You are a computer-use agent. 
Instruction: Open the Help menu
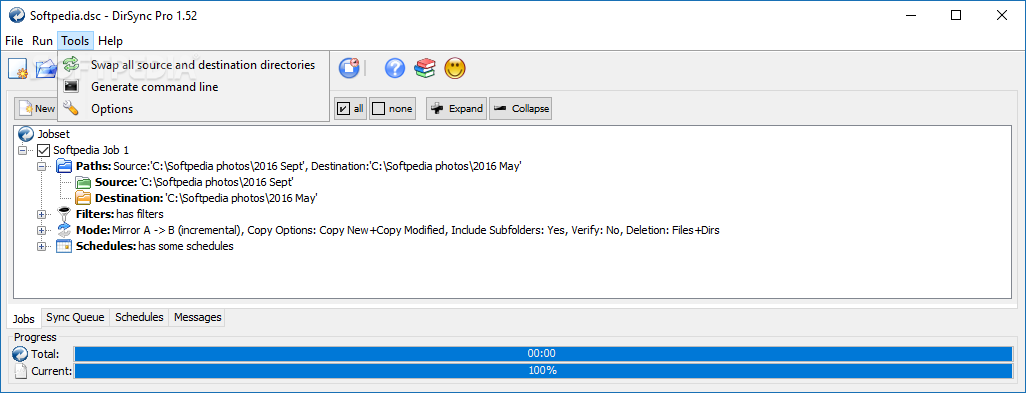tap(110, 41)
